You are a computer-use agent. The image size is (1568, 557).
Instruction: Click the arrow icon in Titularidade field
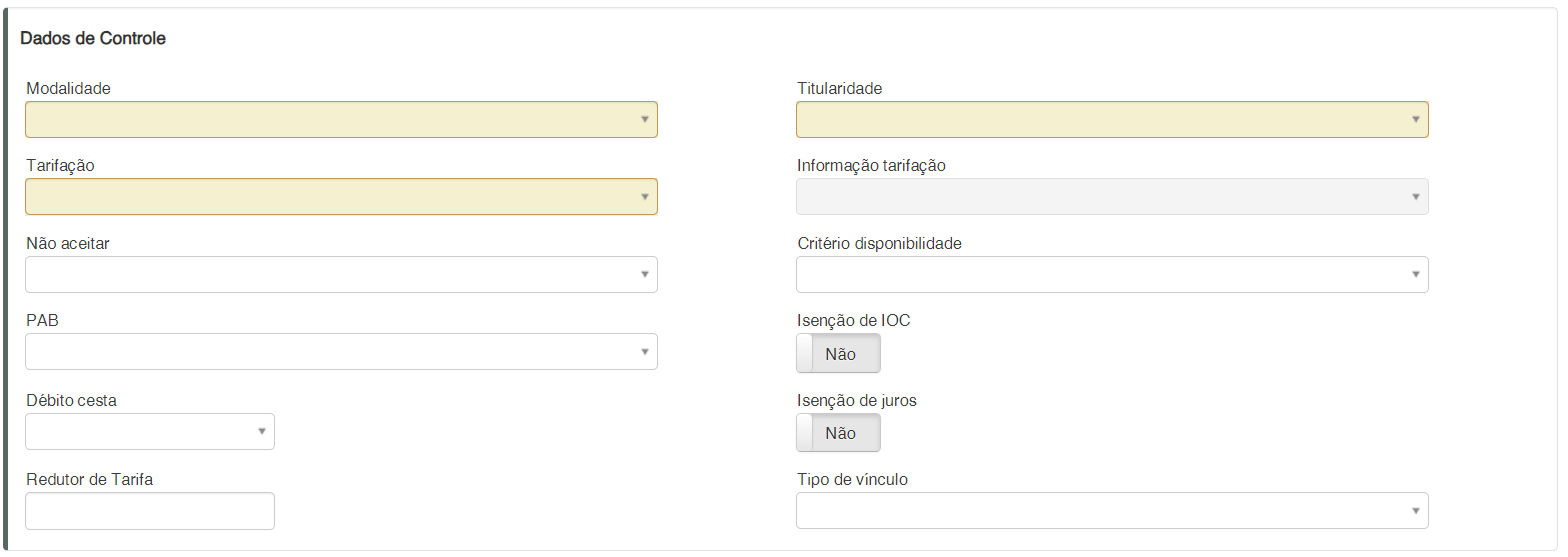point(1416,120)
